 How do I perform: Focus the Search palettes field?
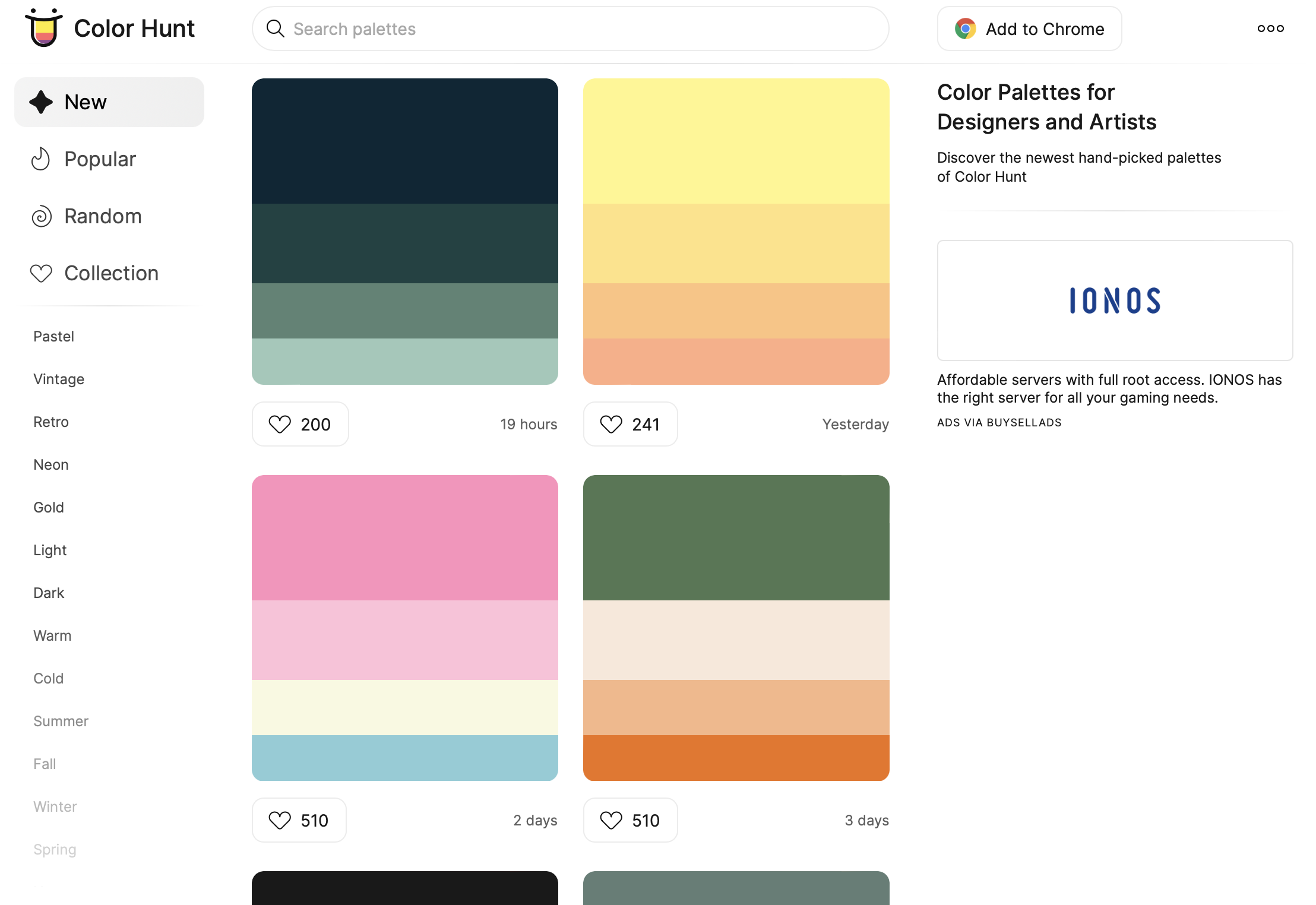click(x=570, y=29)
